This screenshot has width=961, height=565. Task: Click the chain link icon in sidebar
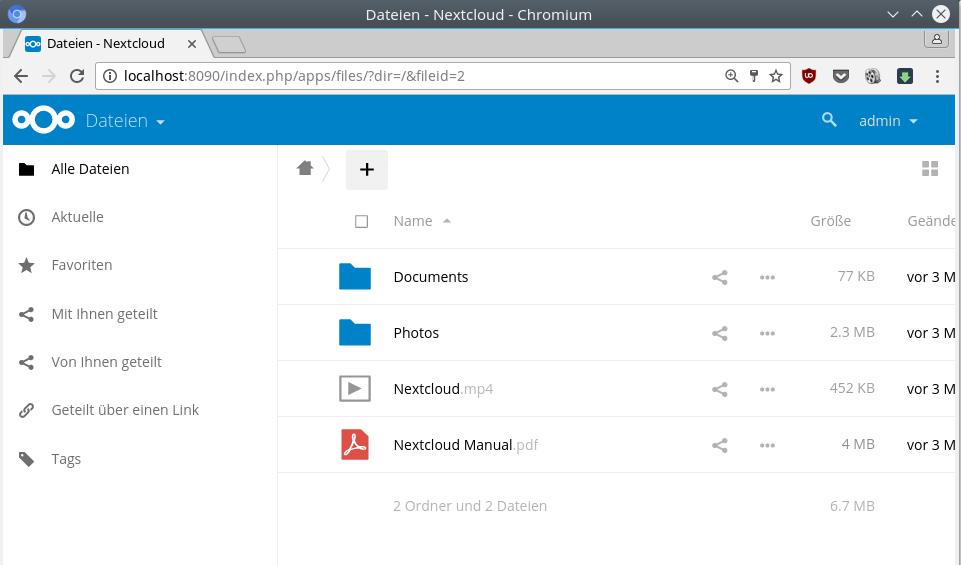point(26,410)
